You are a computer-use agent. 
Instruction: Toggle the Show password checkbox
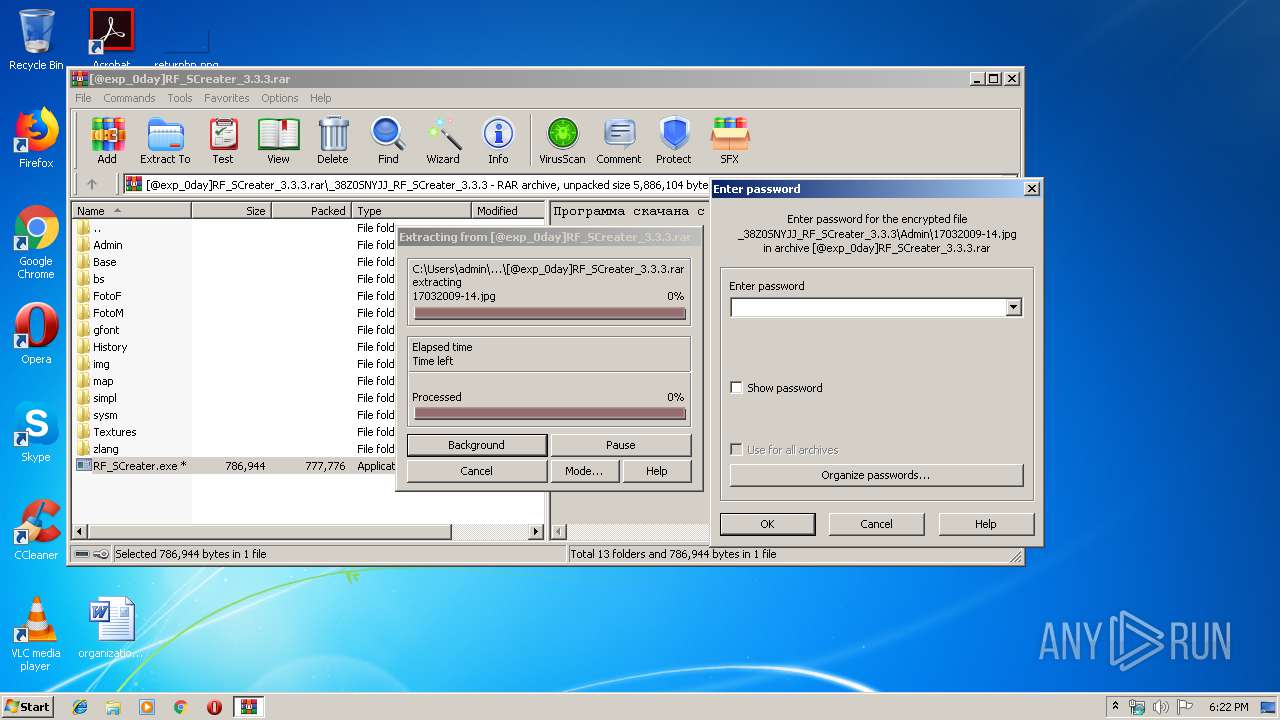point(737,388)
